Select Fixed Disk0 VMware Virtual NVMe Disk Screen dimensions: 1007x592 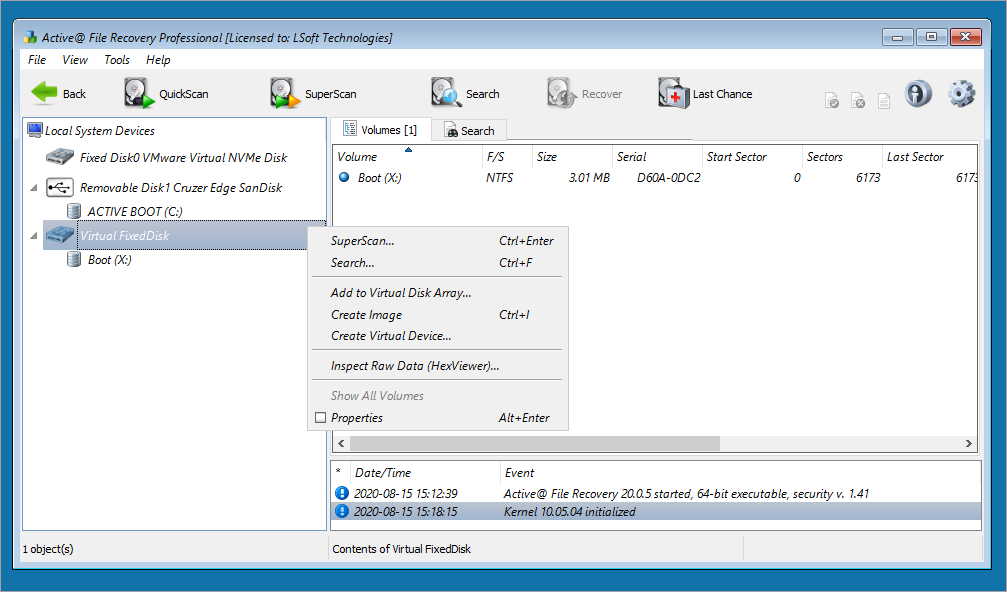point(183,157)
